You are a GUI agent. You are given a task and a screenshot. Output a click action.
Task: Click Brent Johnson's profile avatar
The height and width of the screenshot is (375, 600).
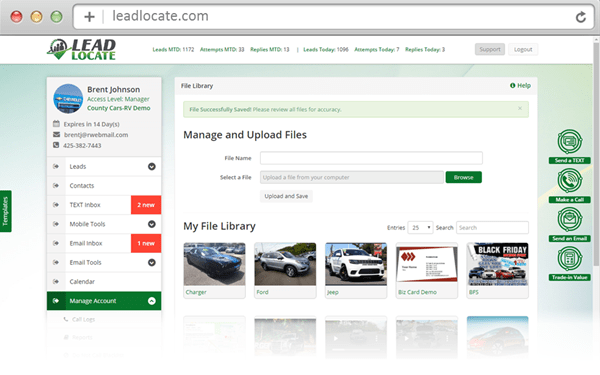click(x=68, y=99)
